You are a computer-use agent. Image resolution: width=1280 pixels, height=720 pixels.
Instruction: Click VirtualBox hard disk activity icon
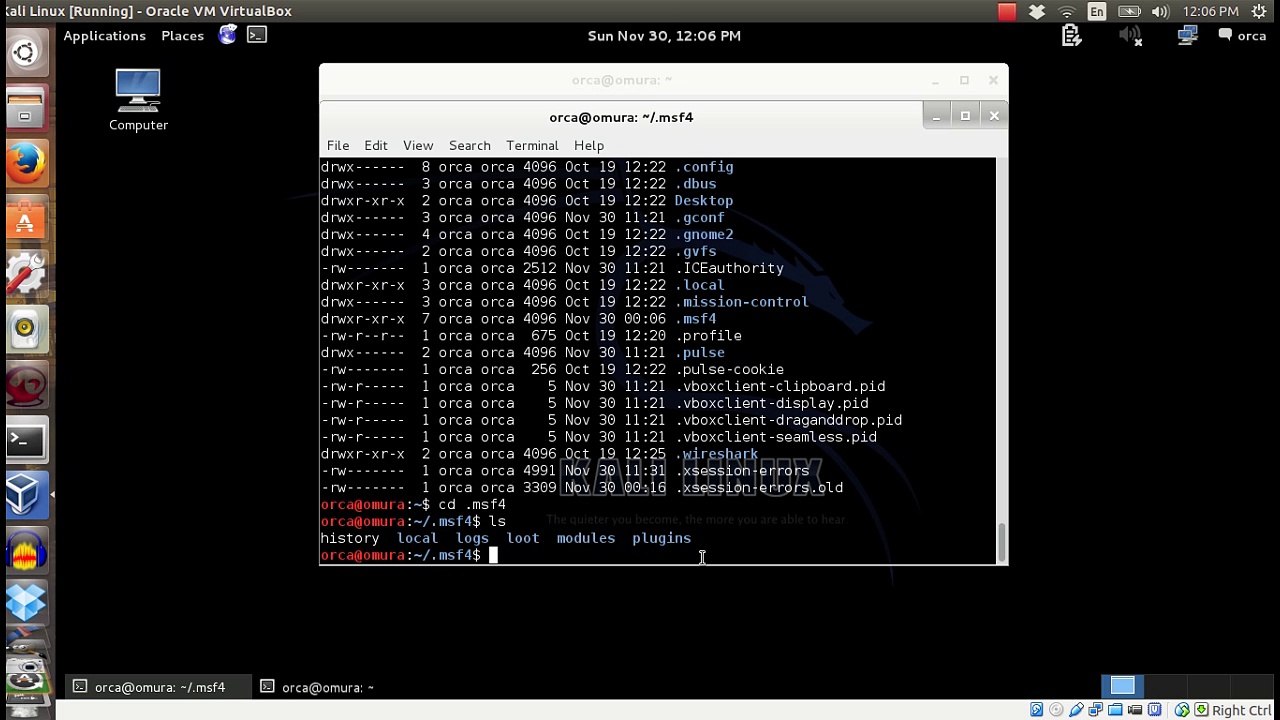pyautogui.click(x=1036, y=710)
